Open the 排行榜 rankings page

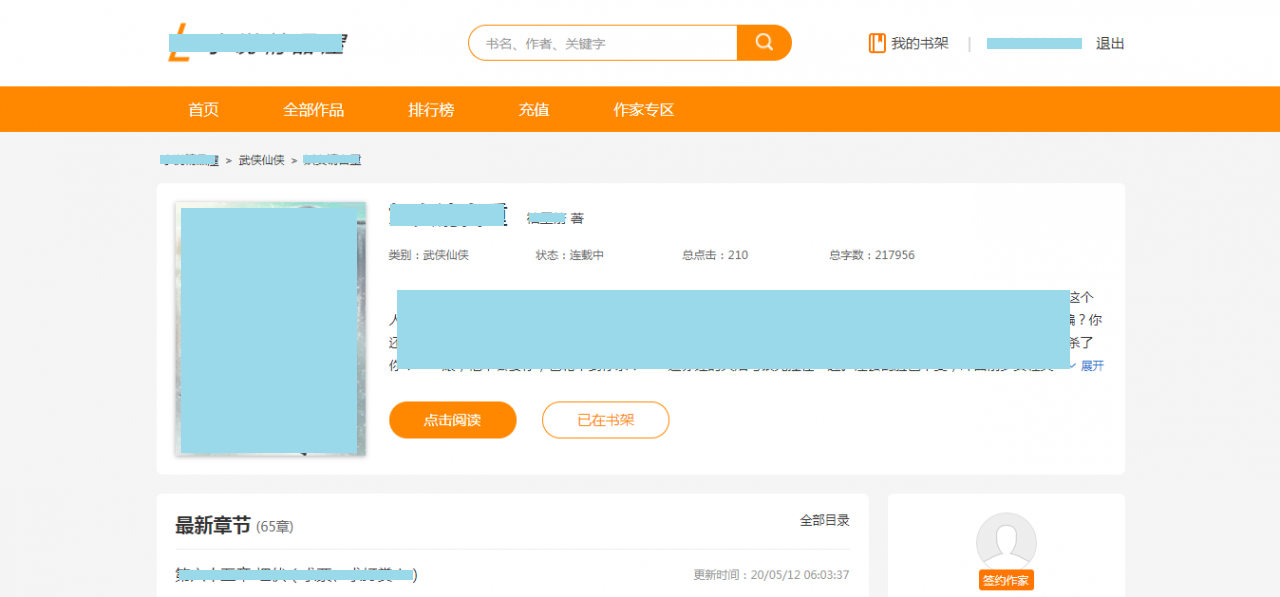tap(431, 110)
